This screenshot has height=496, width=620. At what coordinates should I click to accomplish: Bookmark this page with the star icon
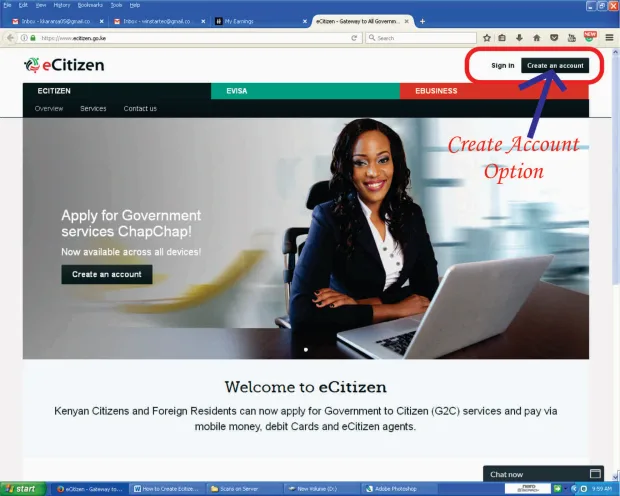point(487,38)
